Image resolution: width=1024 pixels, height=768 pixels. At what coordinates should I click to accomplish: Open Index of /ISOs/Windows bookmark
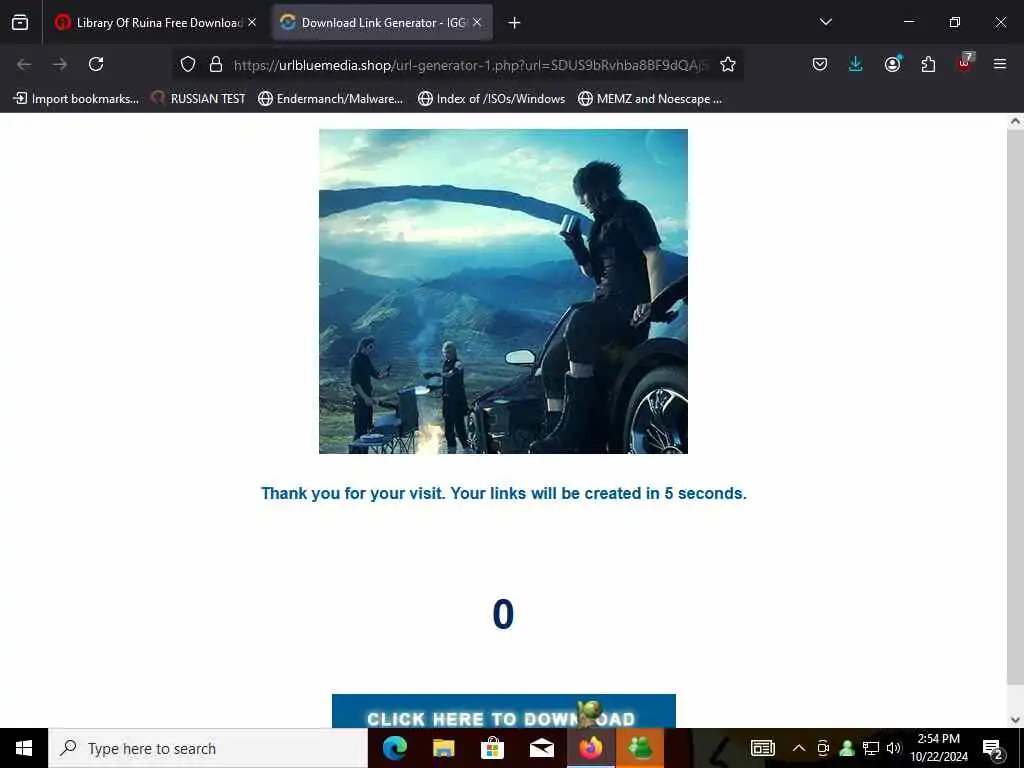pyautogui.click(x=491, y=99)
